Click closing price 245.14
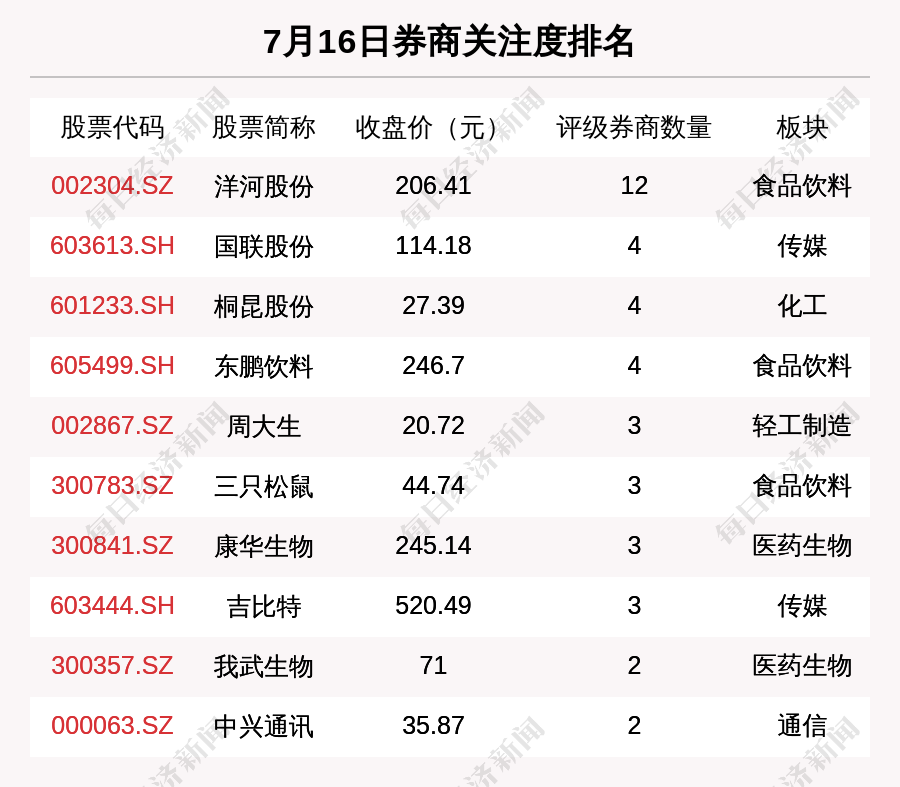 pos(433,545)
